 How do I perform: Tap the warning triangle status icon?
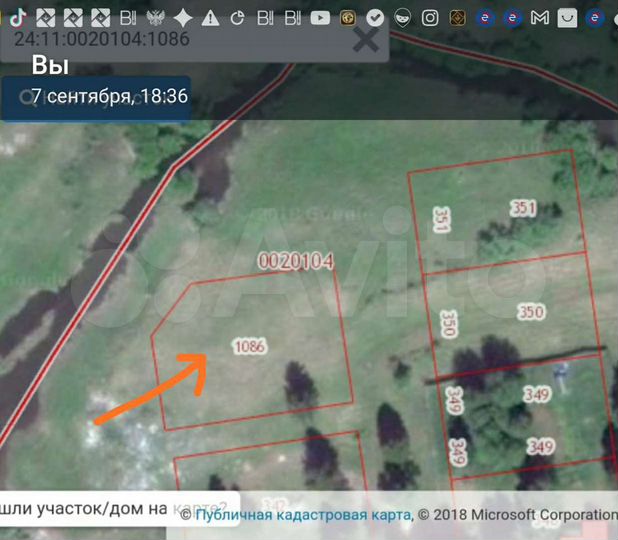210,17
